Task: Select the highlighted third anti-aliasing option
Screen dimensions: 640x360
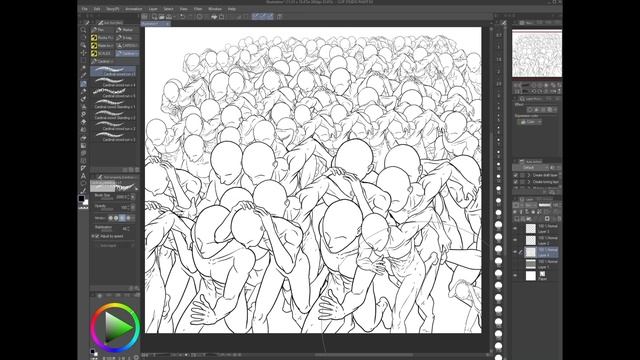Action: 122,218
